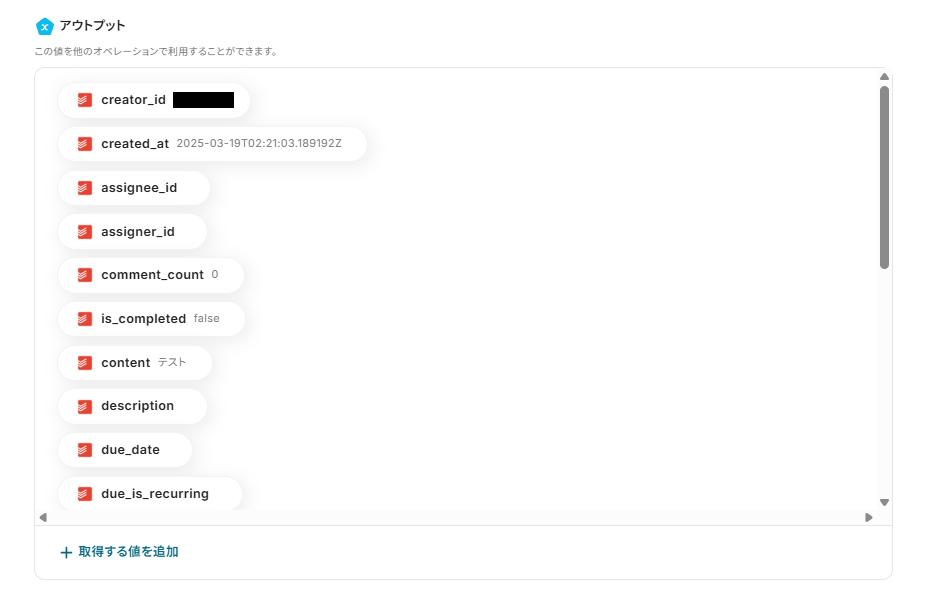Click the scroll up arrow
The image size is (940, 598).
[x=884, y=77]
